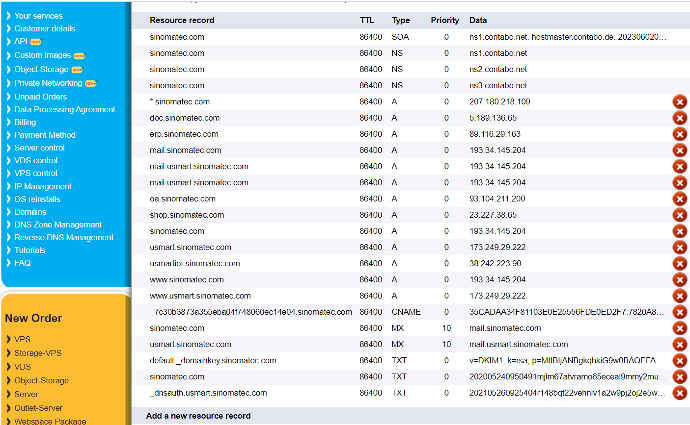This screenshot has height=425, width=690.
Task: Open VPS control
Action: click(36, 173)
